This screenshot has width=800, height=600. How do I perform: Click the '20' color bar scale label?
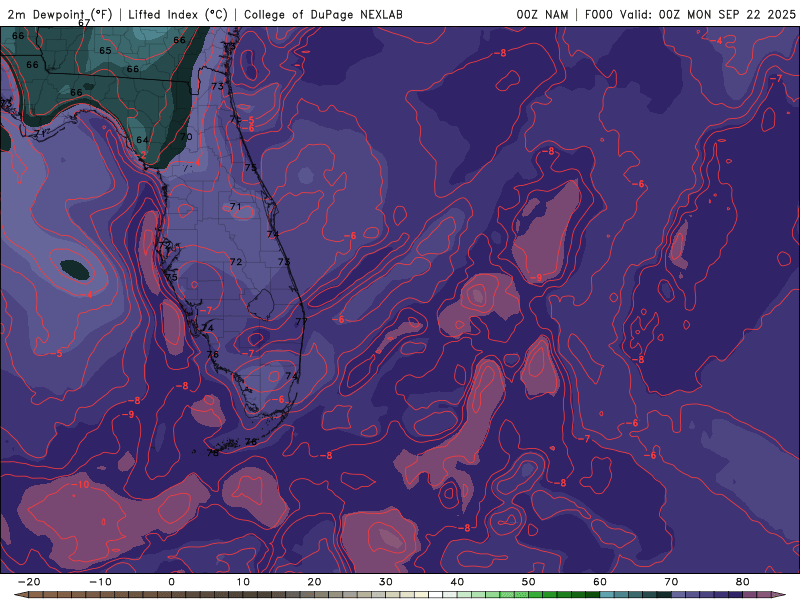314,582
